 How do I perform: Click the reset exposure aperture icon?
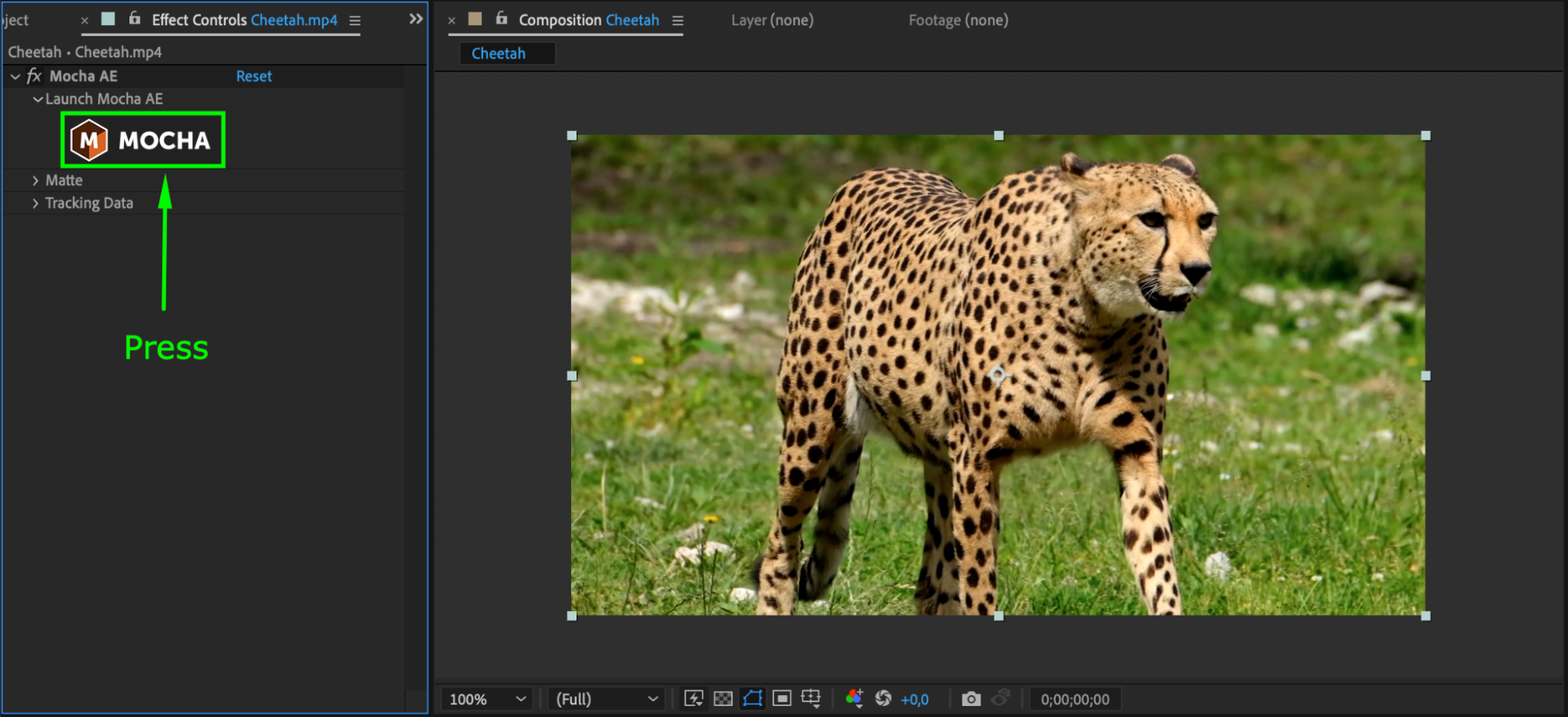pos(883,698)
